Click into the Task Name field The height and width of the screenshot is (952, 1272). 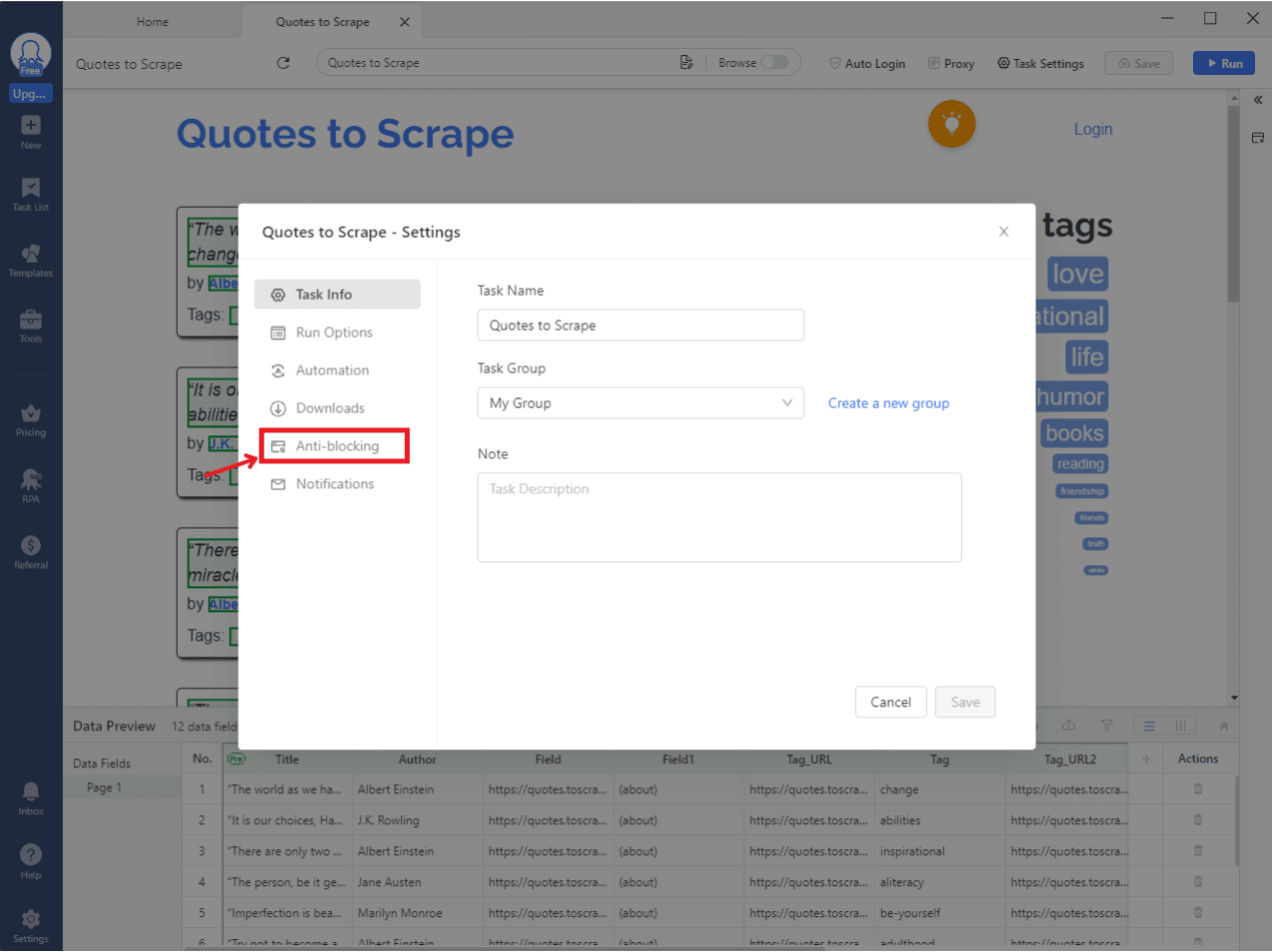640,326
